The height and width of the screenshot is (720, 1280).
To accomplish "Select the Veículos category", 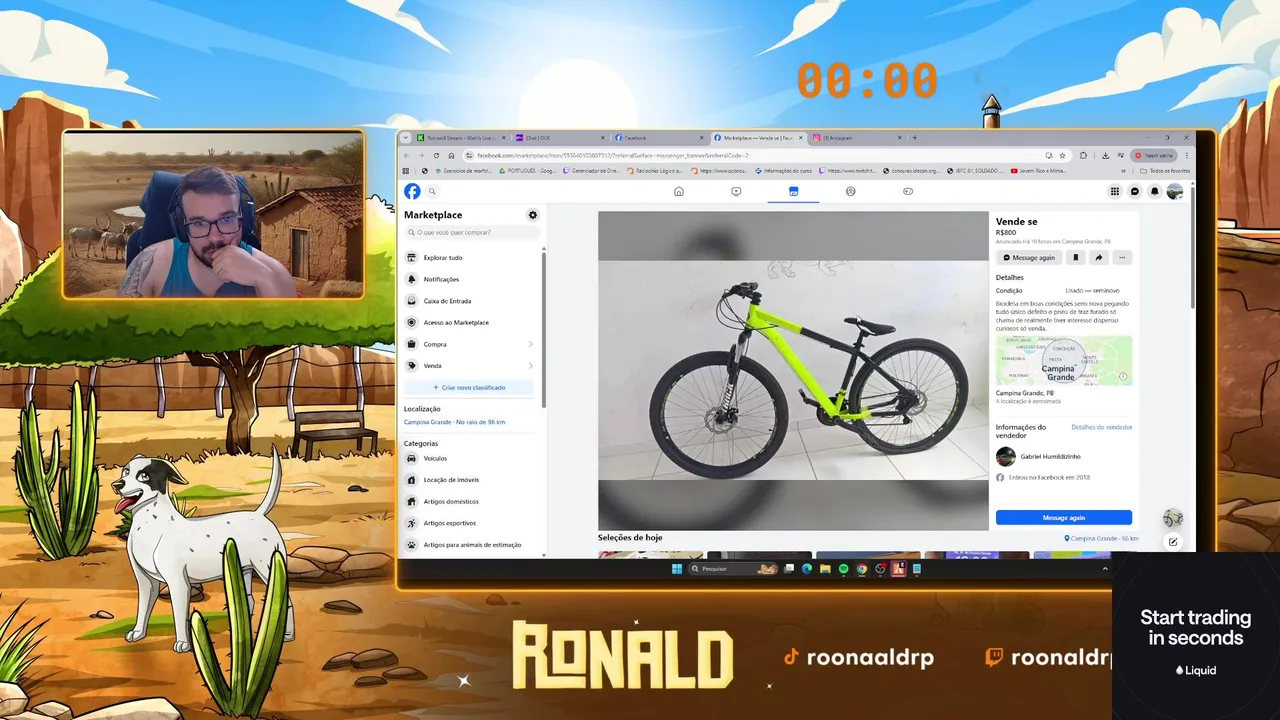I will click(470, 458).
